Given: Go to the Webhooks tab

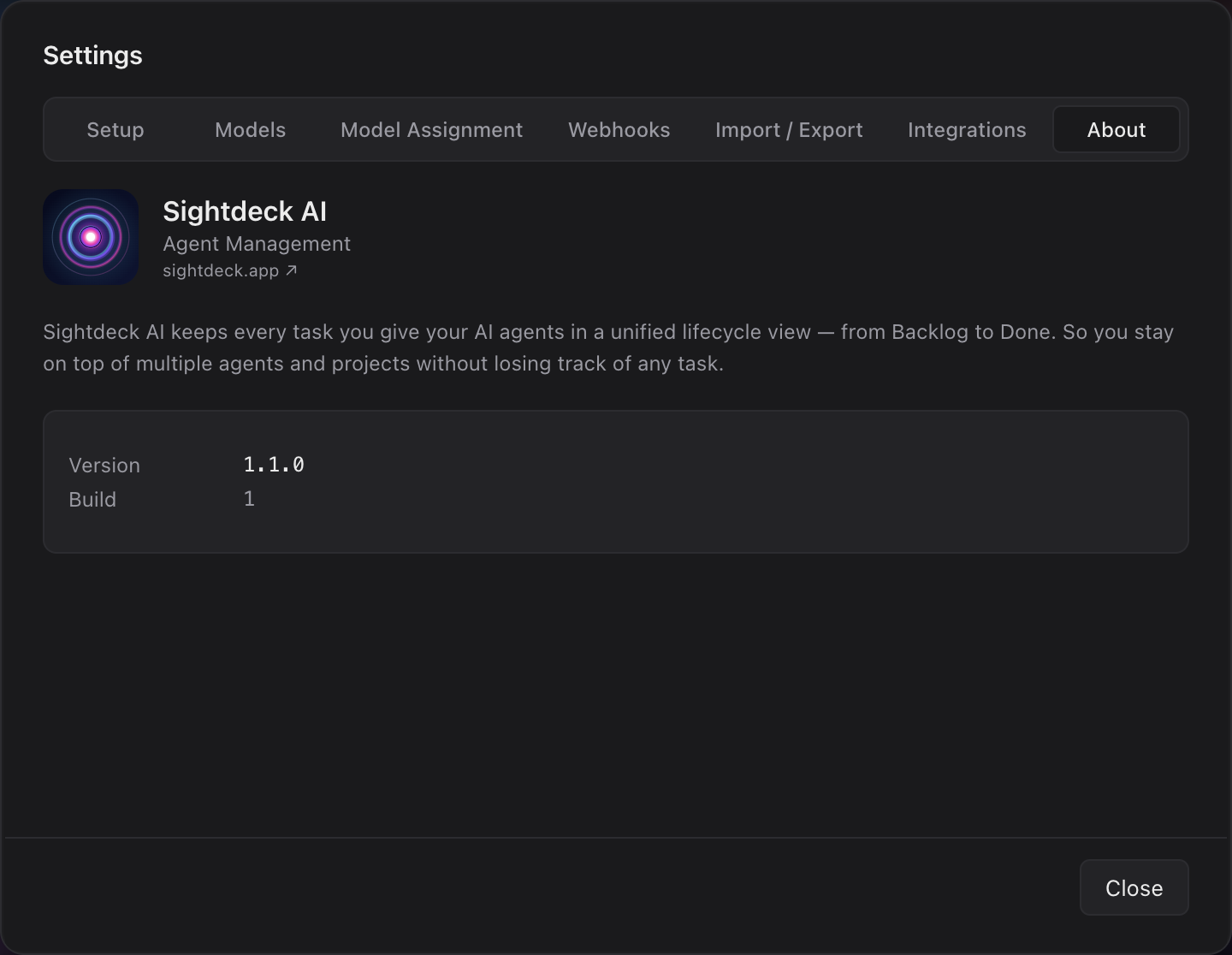Looking at the screenshot, I should coord(619,130).
